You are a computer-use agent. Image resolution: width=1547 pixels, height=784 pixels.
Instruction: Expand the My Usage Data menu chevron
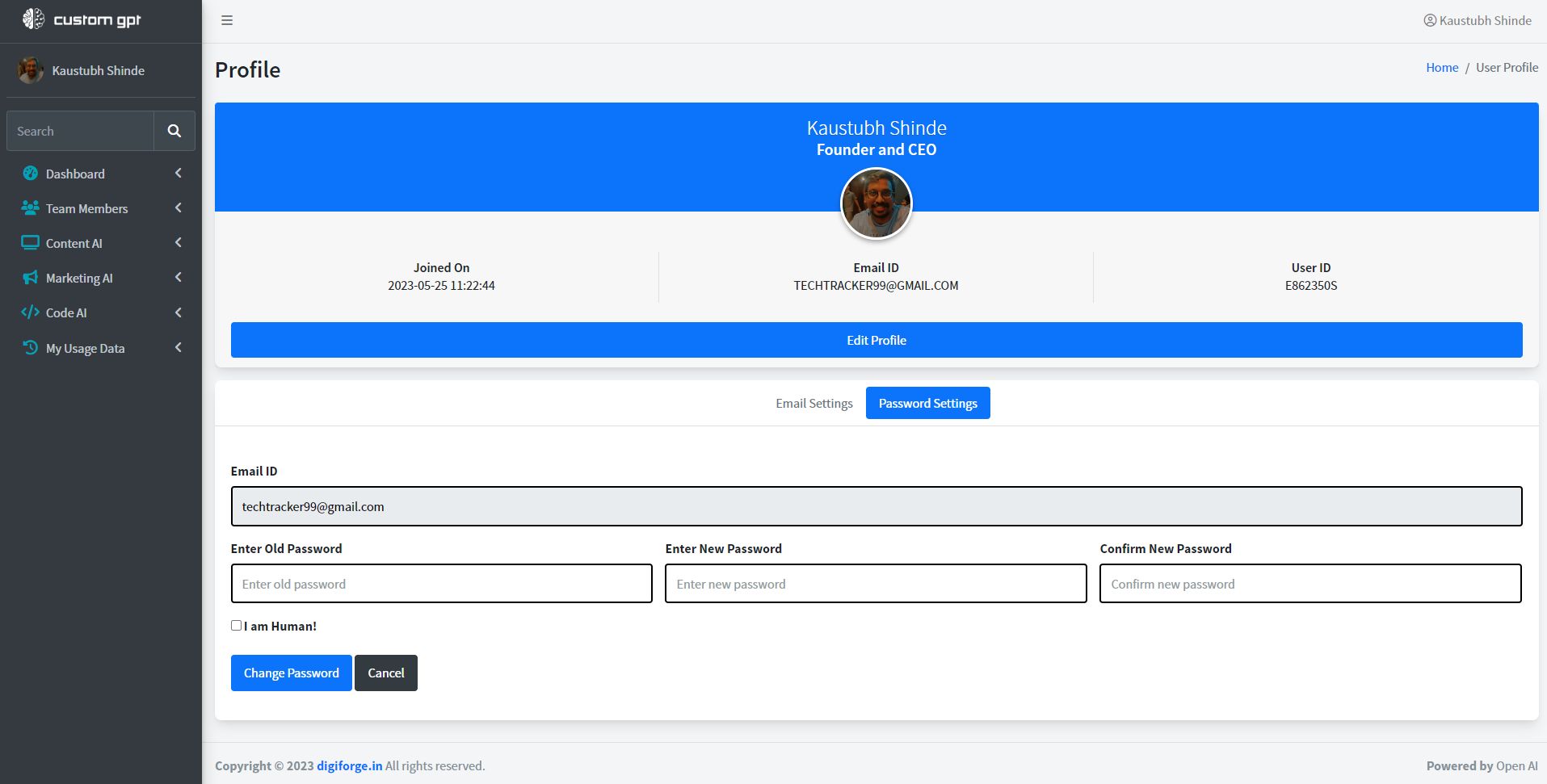pos(179,347)
